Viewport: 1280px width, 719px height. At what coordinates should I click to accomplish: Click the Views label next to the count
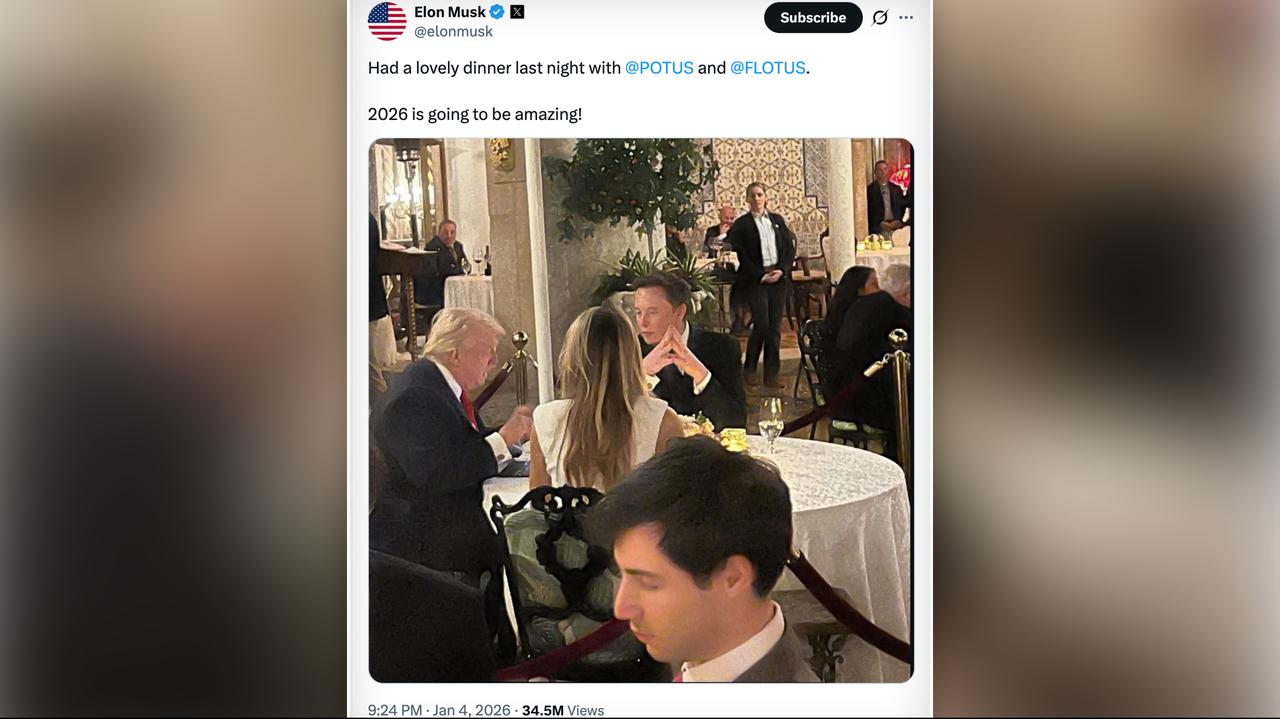click(x=584, y=710)
